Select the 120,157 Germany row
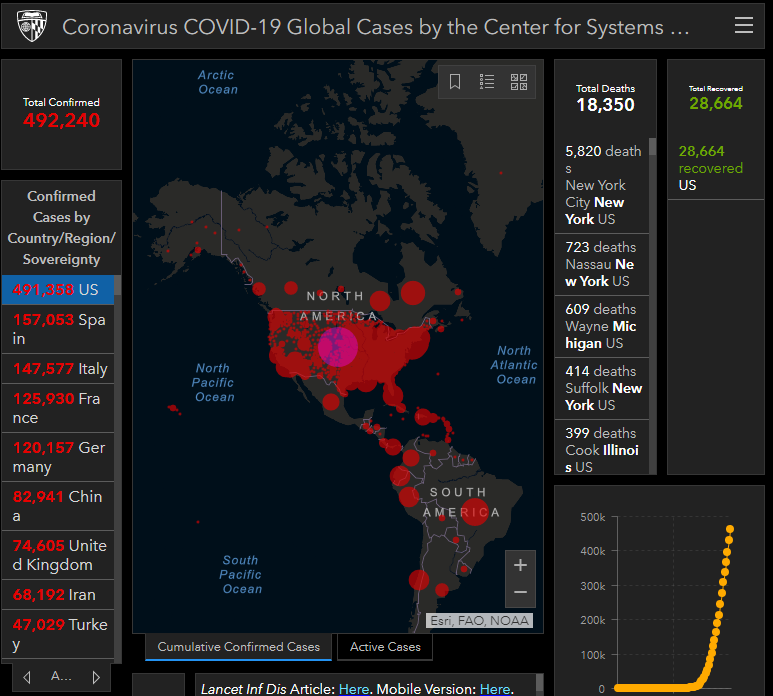The width and height of the screenshot is (773, 696). coord(58,457)
